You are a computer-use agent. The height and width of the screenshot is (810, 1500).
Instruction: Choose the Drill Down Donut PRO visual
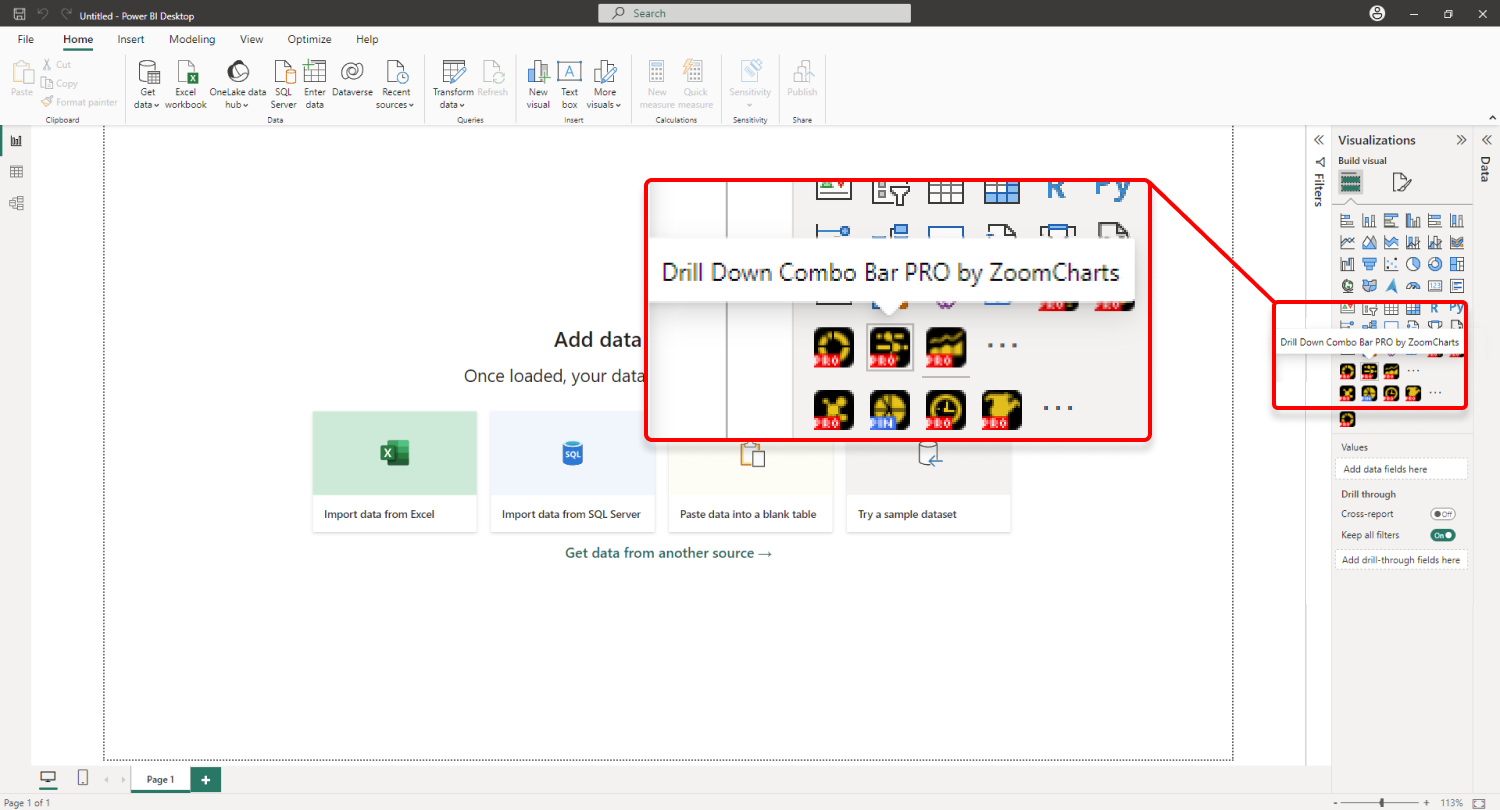pyautogui.click(x=1347, y=371)
